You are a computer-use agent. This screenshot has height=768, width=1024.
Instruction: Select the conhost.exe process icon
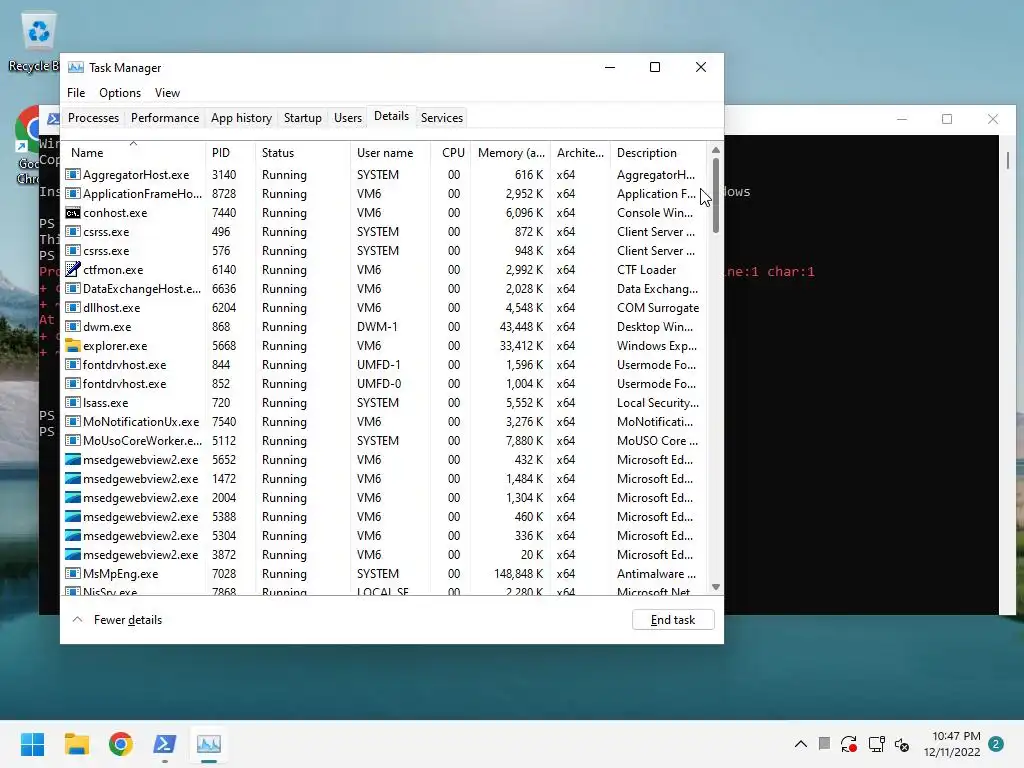click(x=72, y=213)
